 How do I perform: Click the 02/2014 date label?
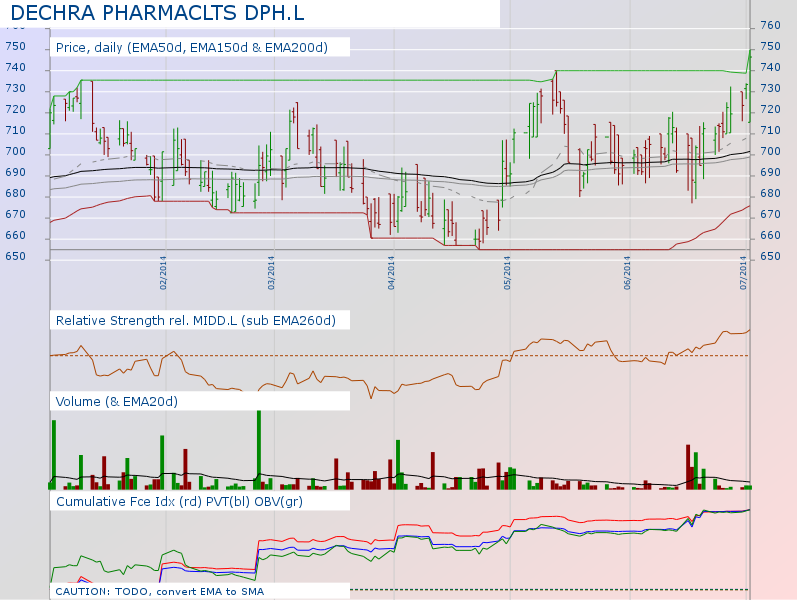163,274
